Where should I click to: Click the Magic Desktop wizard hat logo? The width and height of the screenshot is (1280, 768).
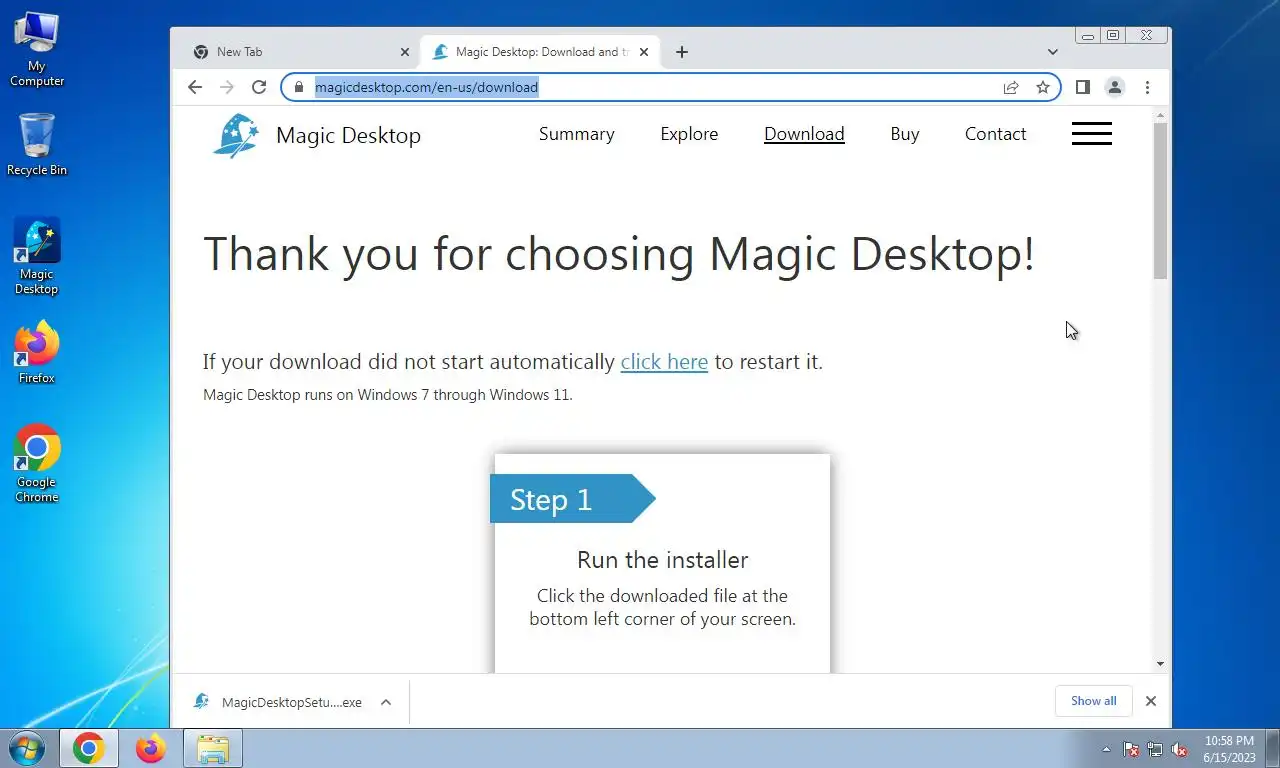pos(236,135)
